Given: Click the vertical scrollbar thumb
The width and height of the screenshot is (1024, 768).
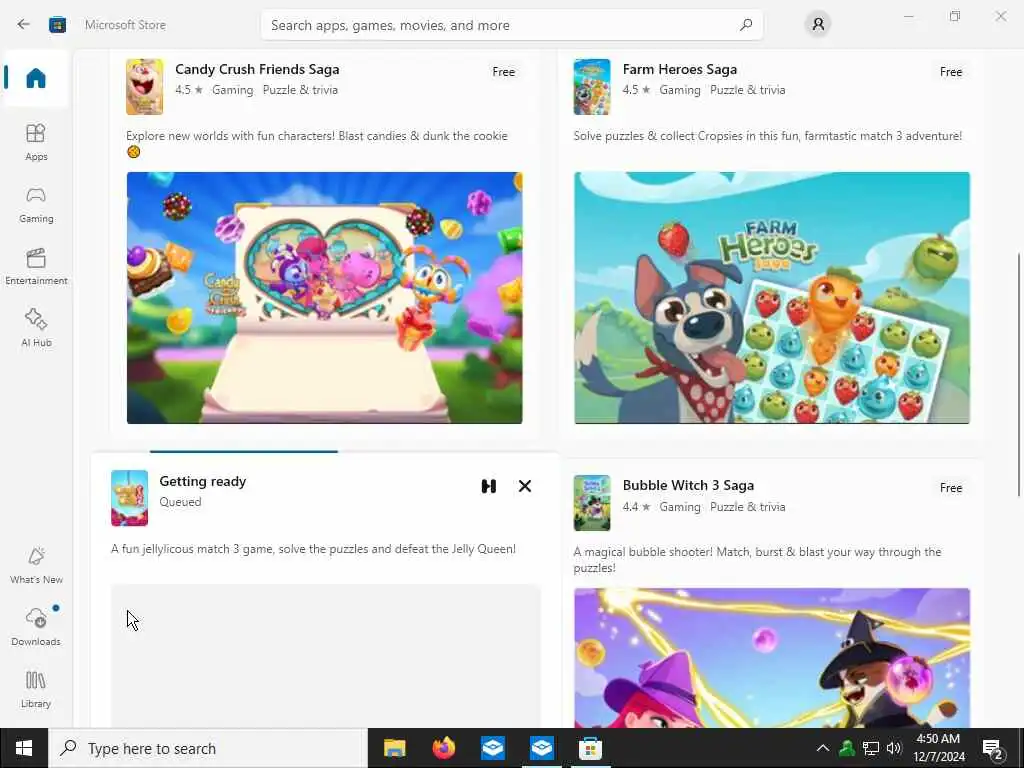Looking at the screenshot, I should (1019, 375).
